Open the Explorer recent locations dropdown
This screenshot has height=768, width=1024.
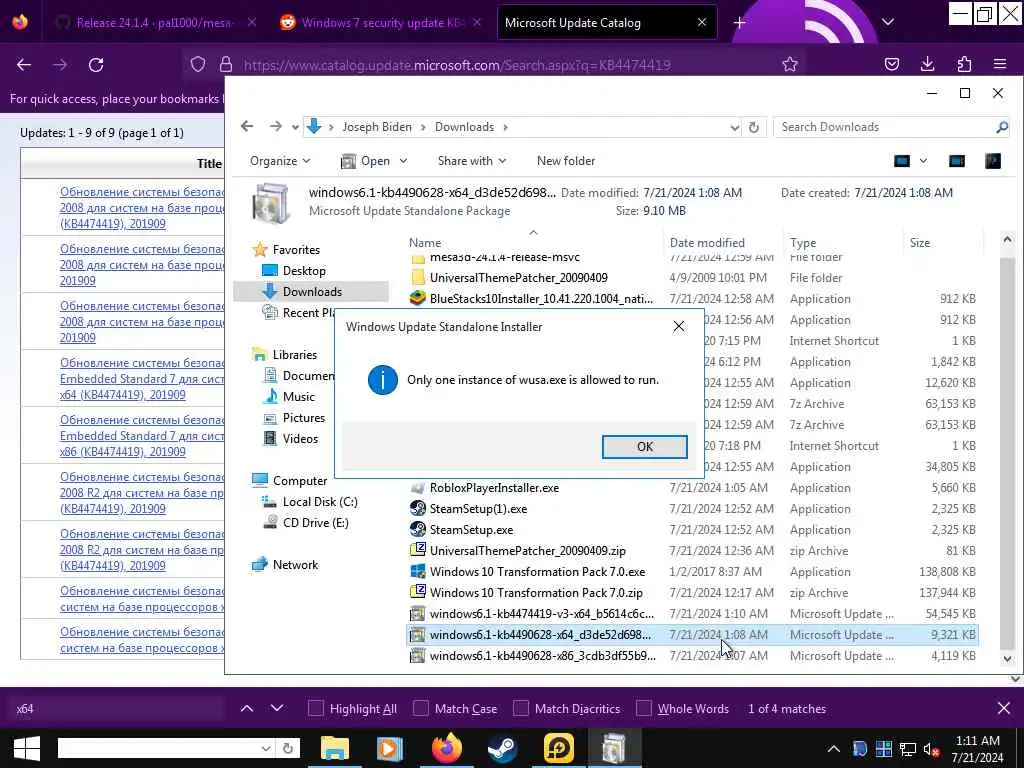point(295,127)
